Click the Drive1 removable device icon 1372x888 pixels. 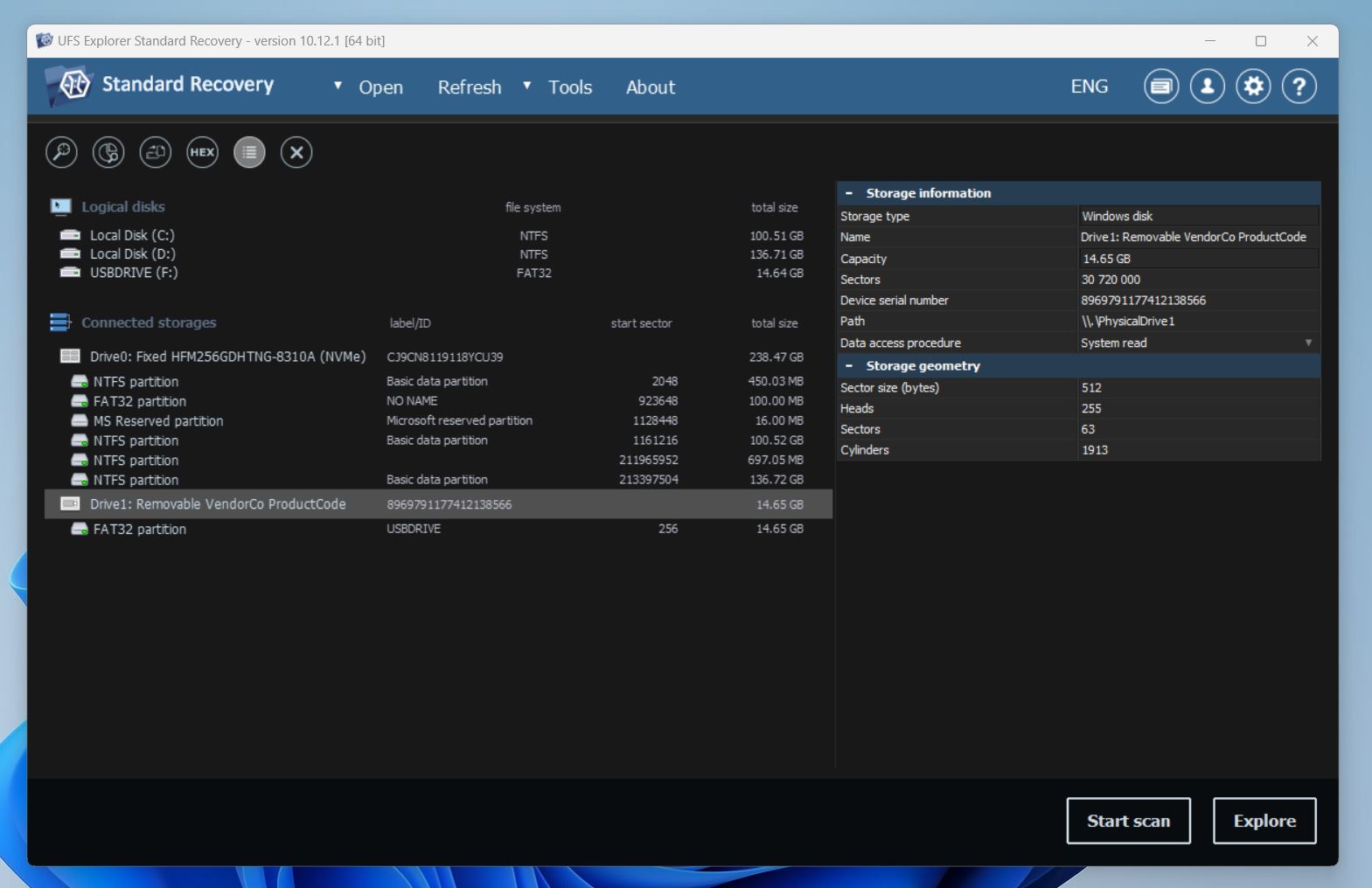70,504
